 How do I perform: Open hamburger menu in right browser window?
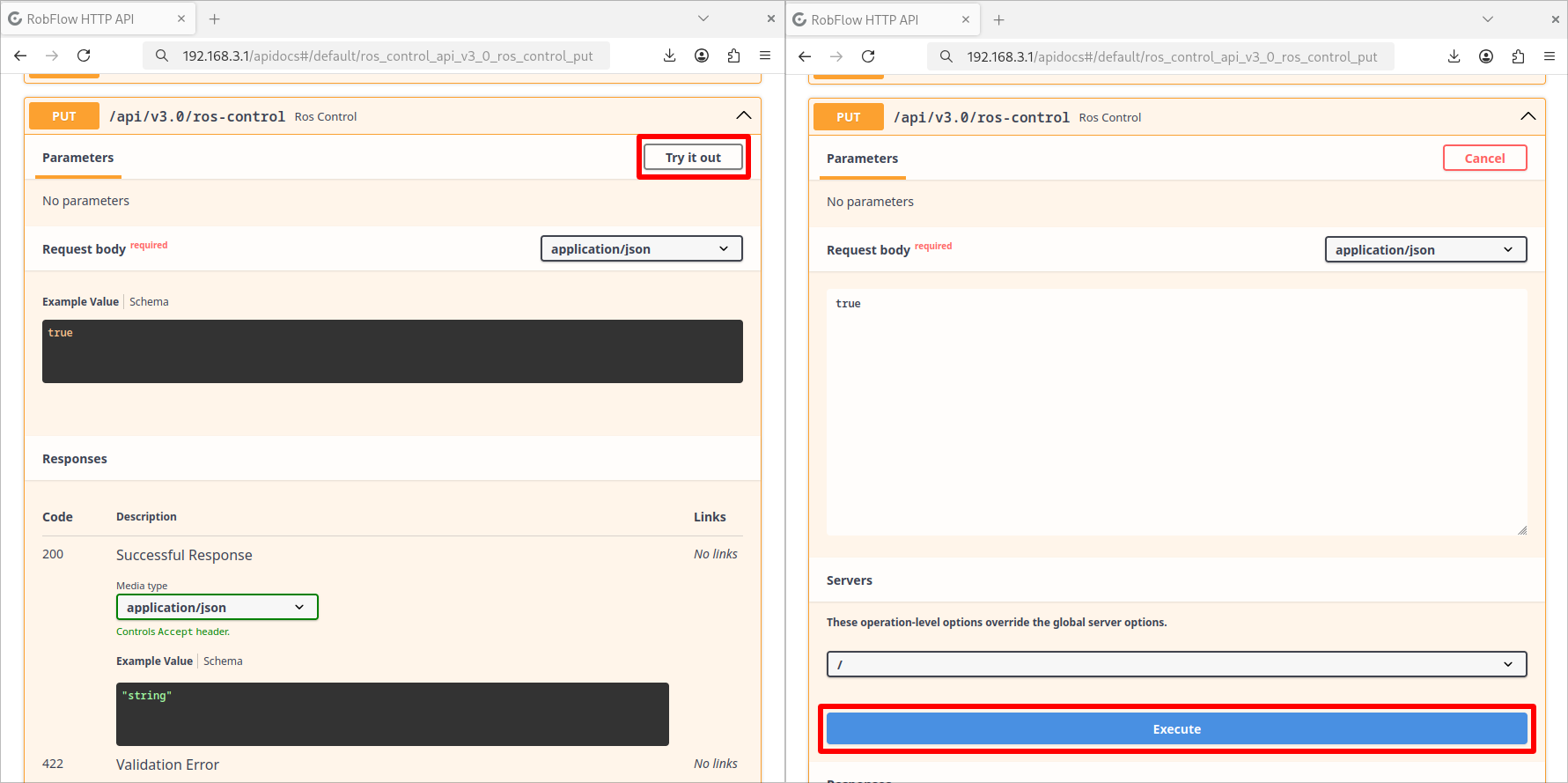coord(1550,56)
